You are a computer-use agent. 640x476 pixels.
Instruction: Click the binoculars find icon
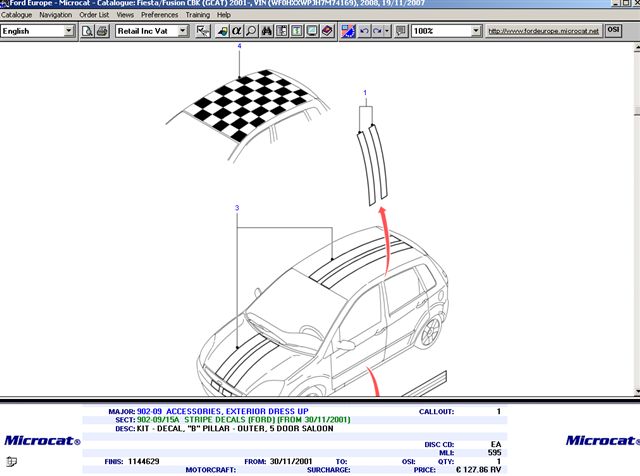(x=267, y=32)
